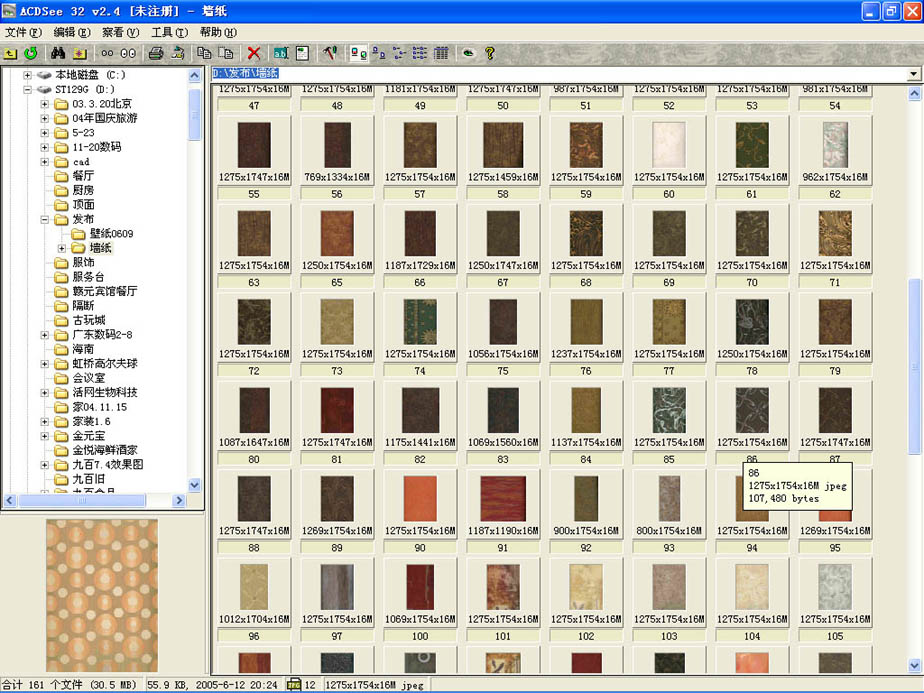Open the 文件(F) menu
This screenshot has width=924, height=693.
(23, 32)
